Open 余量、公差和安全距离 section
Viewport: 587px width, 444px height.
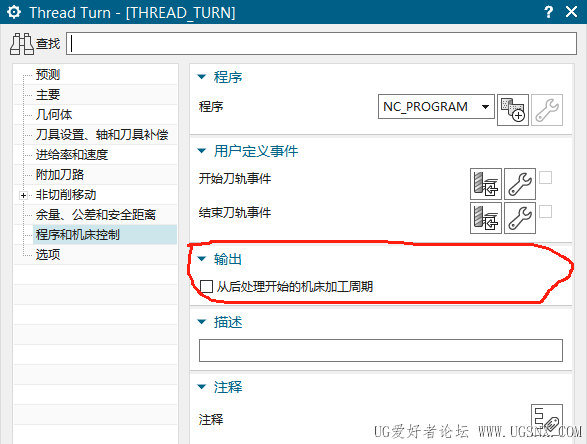(x=96, y=215)
